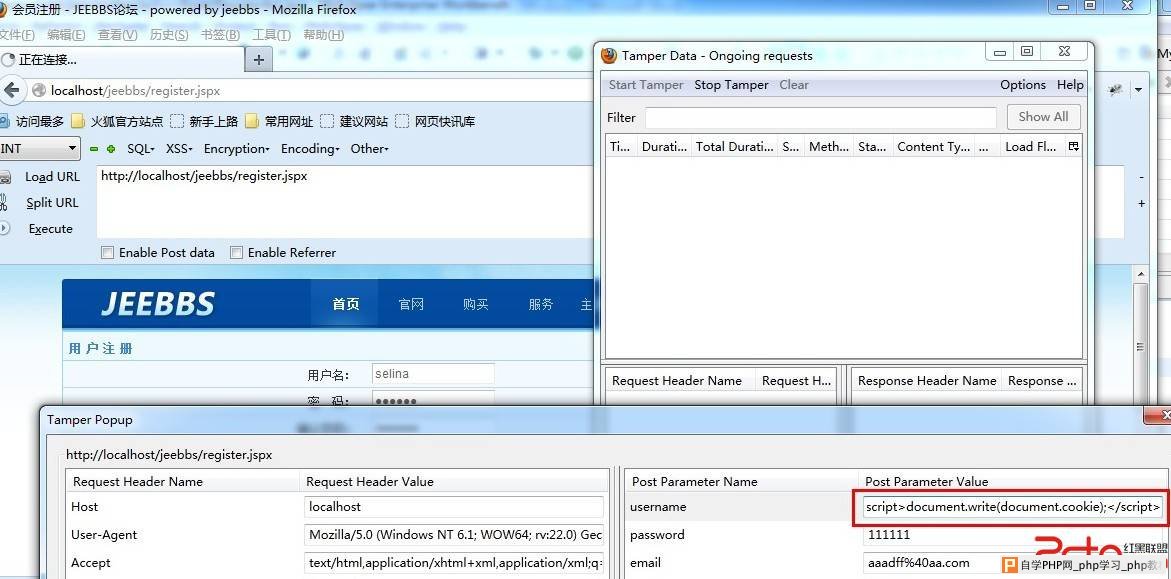
Task: Click HackBar green plus icon
Action: click(111, 149)
